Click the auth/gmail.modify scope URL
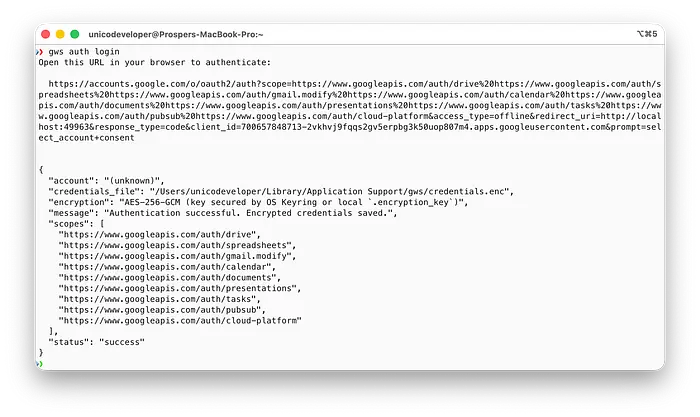This screenshot has height=417, width=700. [x=175, y=256]
